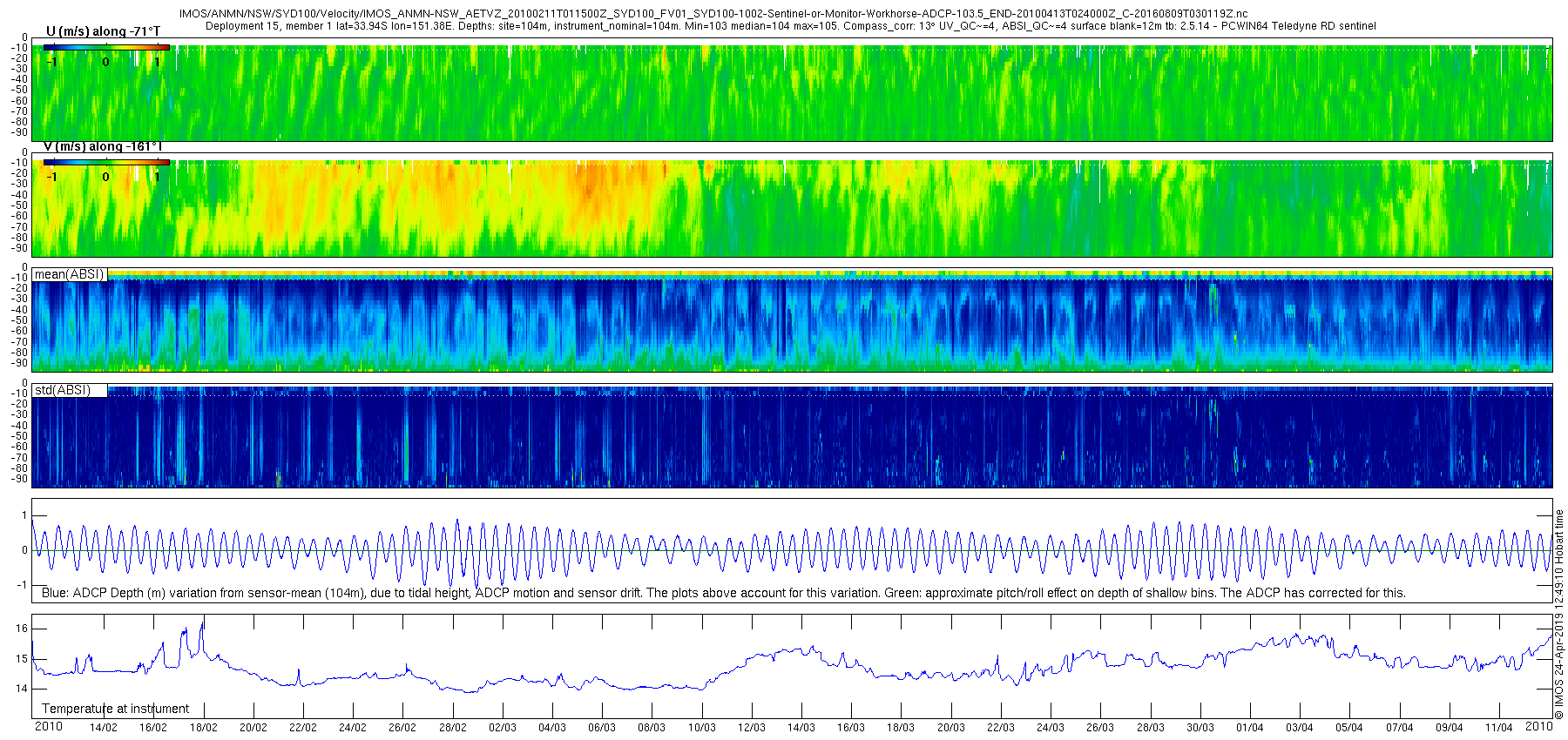Select the 'U (m/s) along -71°T' panel title
Viewport: 1568px width, 740px height.
(x=103, y=31)
